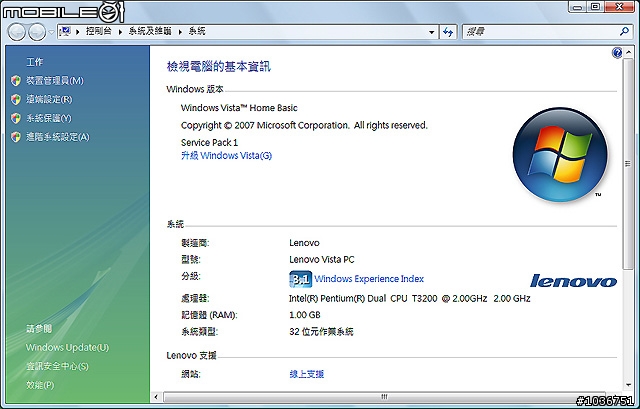Open the blue Help question mark icon
640x409 pixels.
click(x=617, y=52)
